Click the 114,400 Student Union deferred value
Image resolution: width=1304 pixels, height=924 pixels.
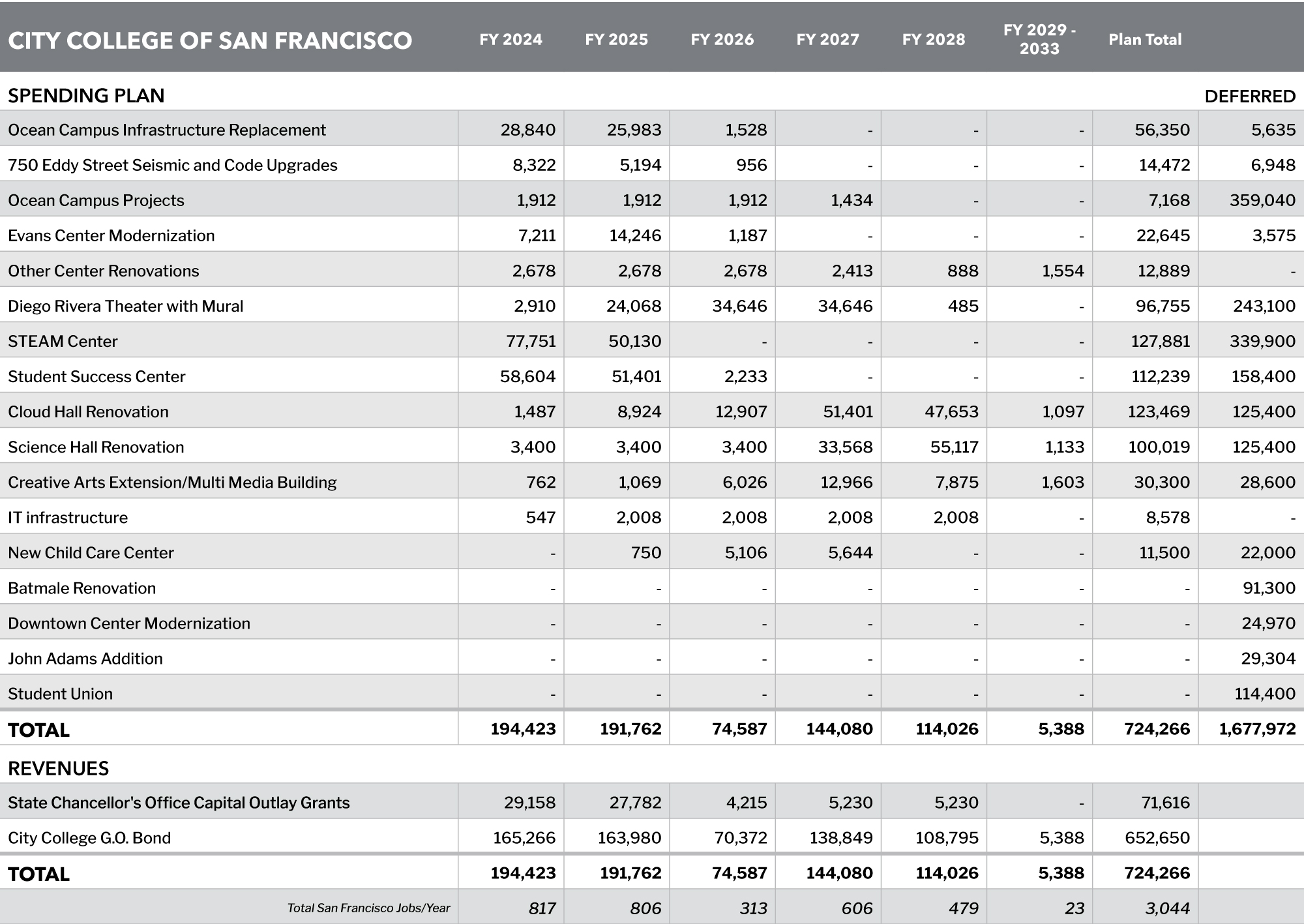1265,693
